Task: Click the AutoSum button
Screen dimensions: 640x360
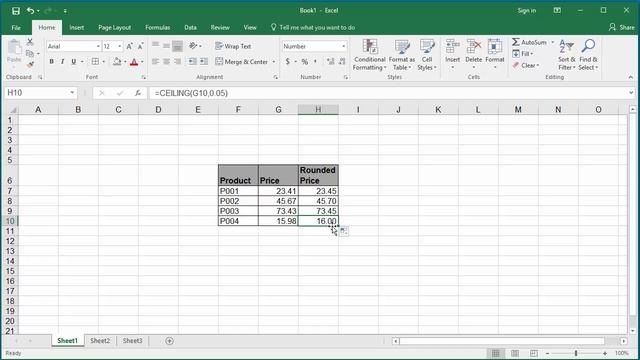Action: pos(529,42)
